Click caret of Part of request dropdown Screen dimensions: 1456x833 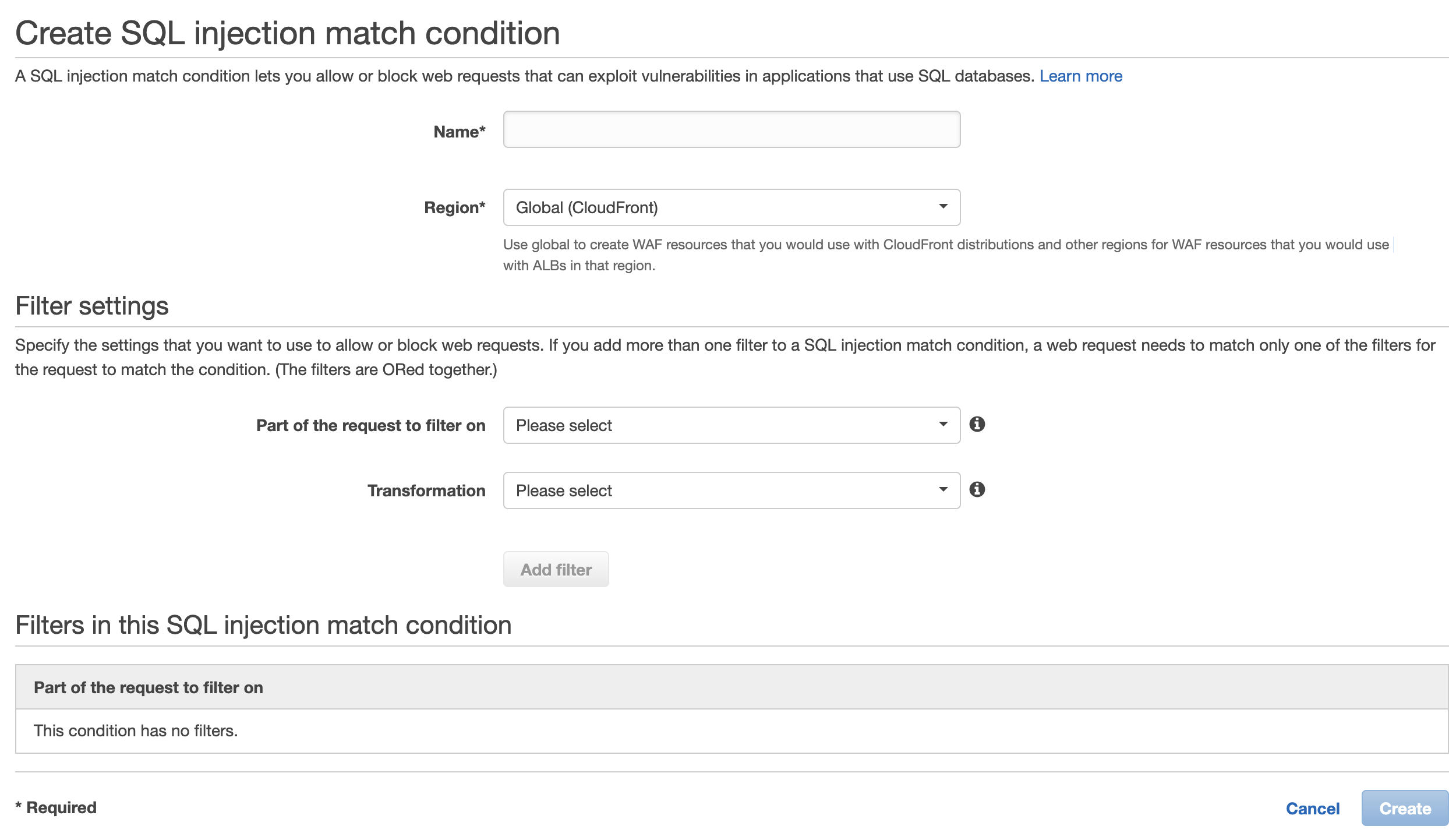tap(943, 424)
